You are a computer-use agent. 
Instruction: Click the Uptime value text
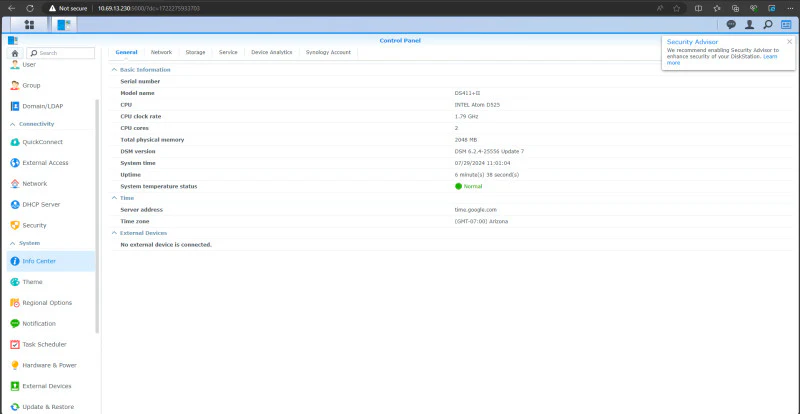pos(487,175)
